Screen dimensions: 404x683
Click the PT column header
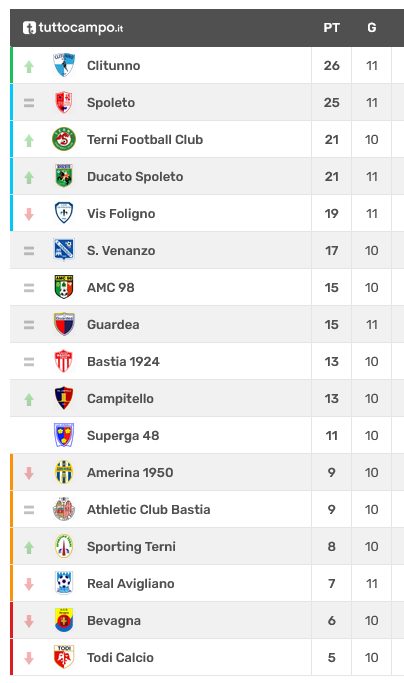331,28
